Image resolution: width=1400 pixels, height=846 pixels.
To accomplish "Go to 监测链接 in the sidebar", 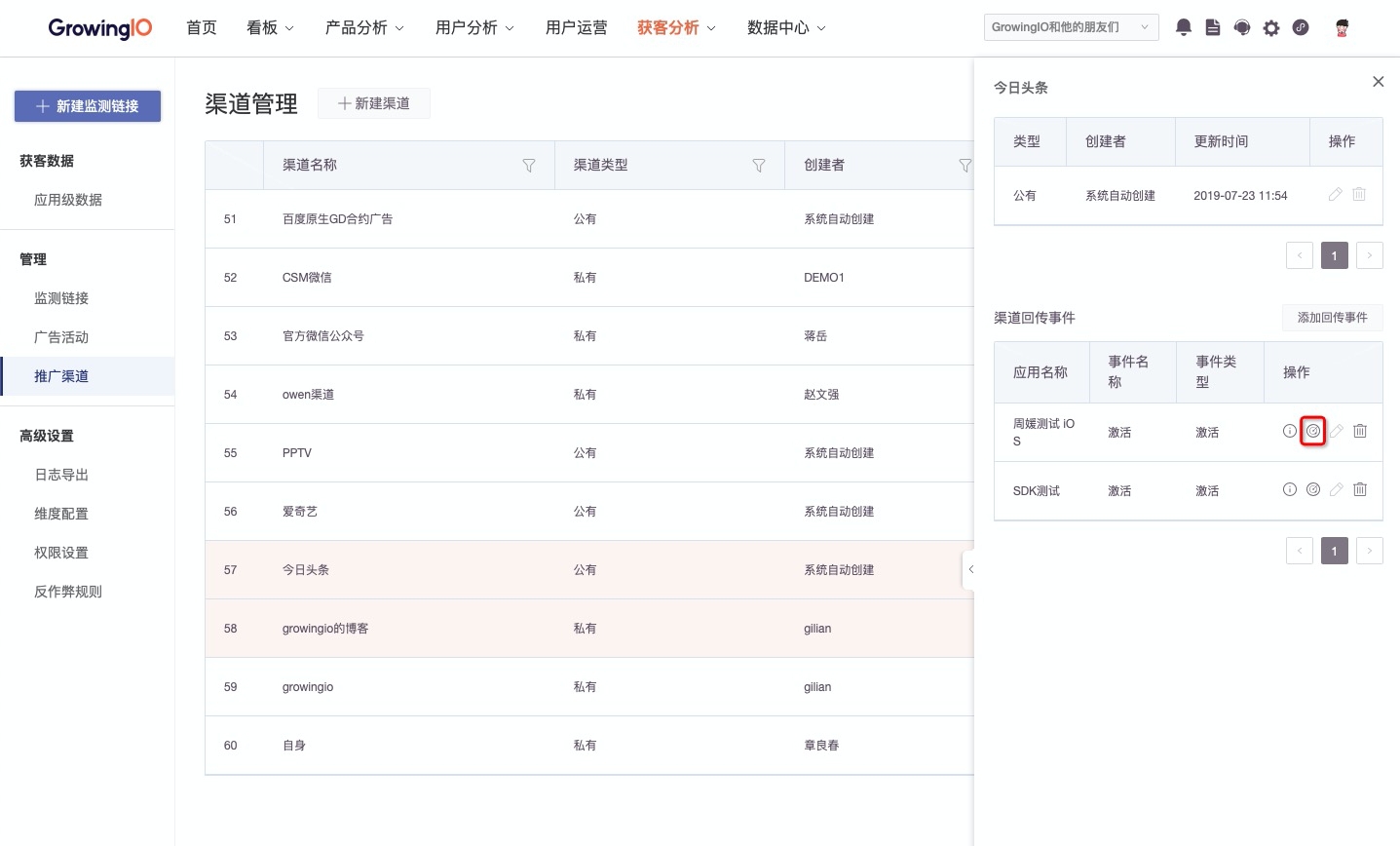I will (x=61, y=298).
